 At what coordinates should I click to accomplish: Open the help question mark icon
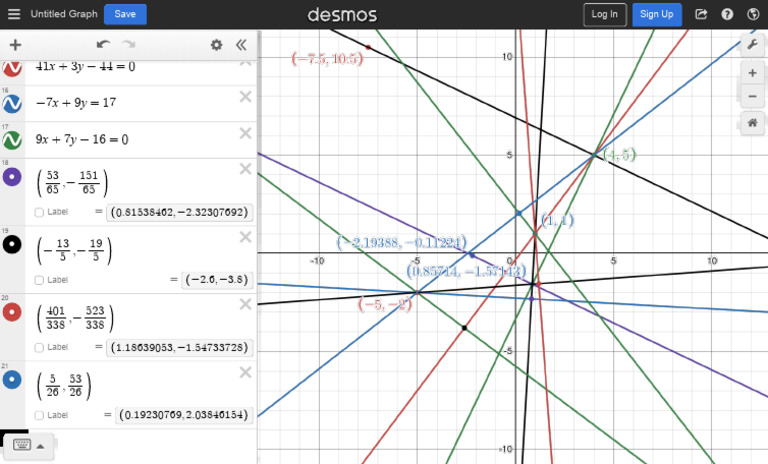click(x=727, y=14)
